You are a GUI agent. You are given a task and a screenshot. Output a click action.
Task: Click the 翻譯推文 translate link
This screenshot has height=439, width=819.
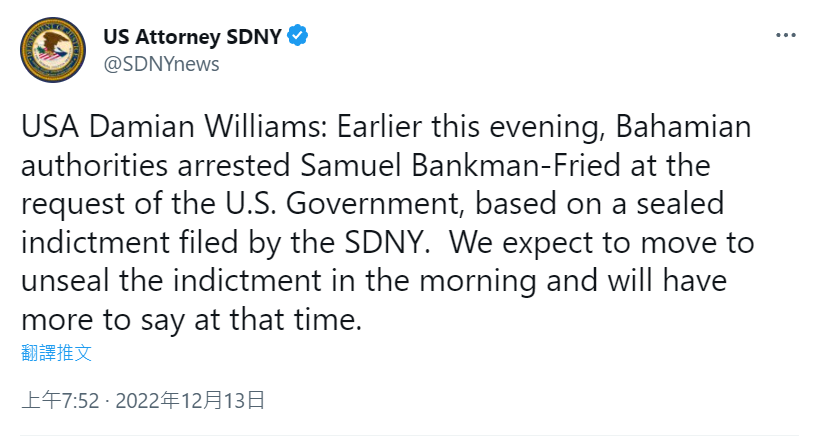pyautogui.click(x=56, y=352)
